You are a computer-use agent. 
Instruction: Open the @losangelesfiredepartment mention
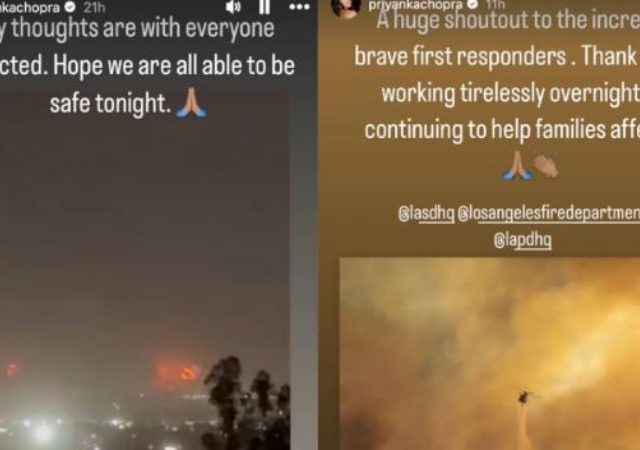pyautogui.click(x=549, y=214)
